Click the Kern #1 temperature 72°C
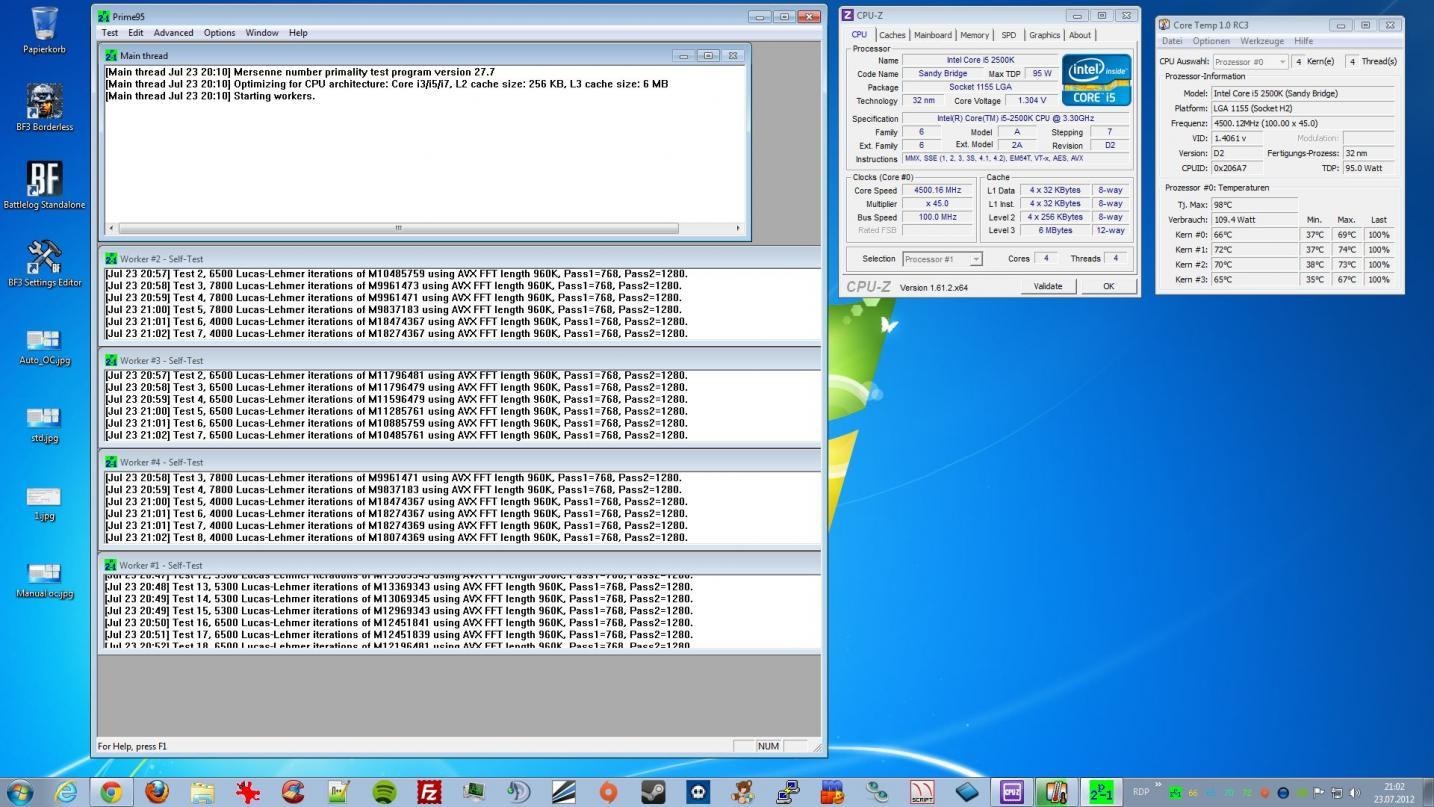 1254,250
